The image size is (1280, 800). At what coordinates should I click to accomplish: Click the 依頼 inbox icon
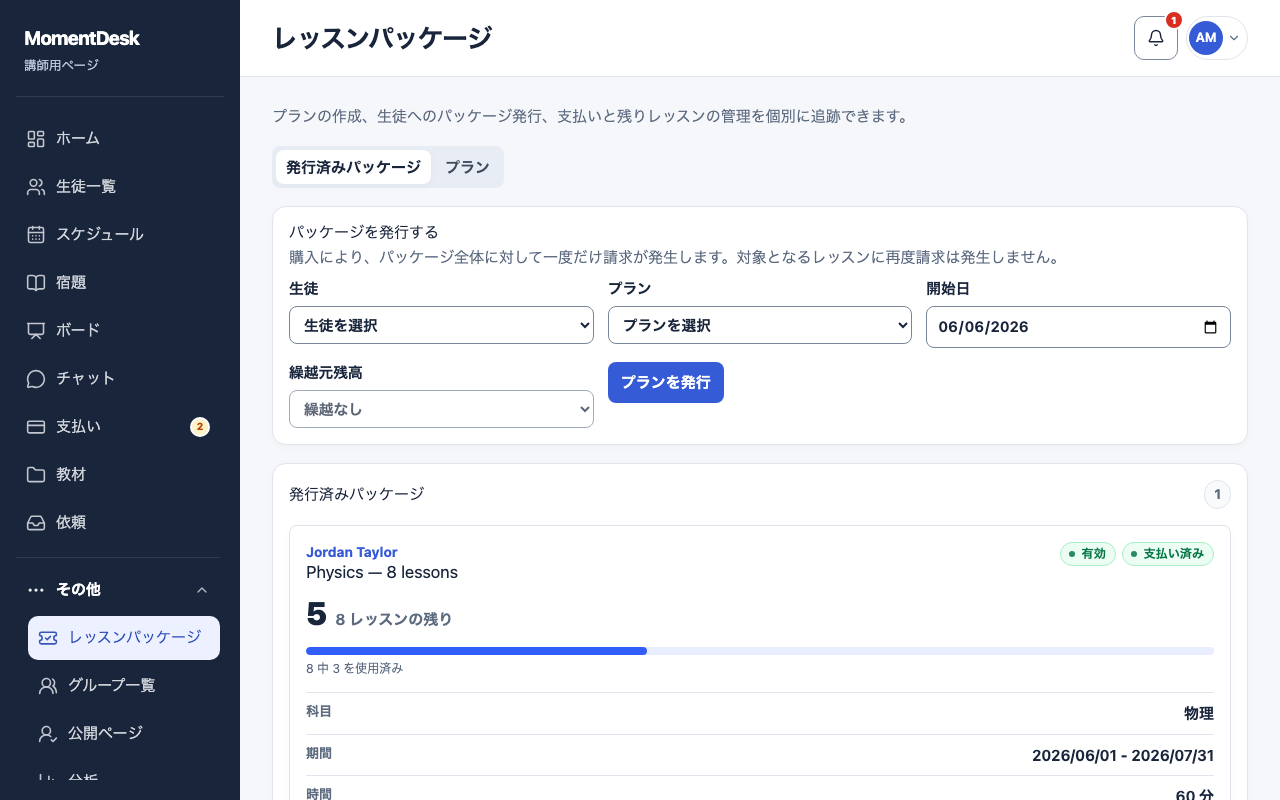36,522
